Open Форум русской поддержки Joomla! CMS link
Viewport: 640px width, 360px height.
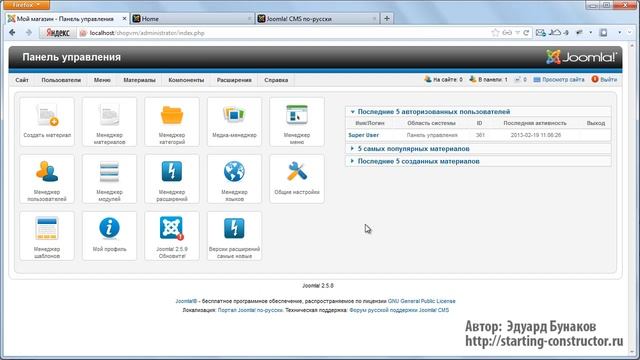click(x=399, y=310)
